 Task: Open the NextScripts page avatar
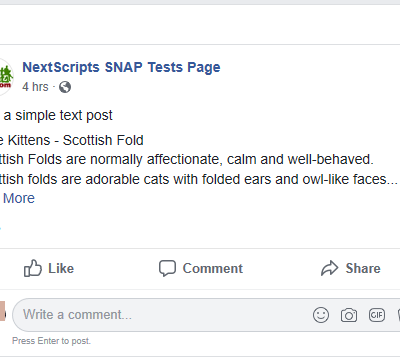5,77
